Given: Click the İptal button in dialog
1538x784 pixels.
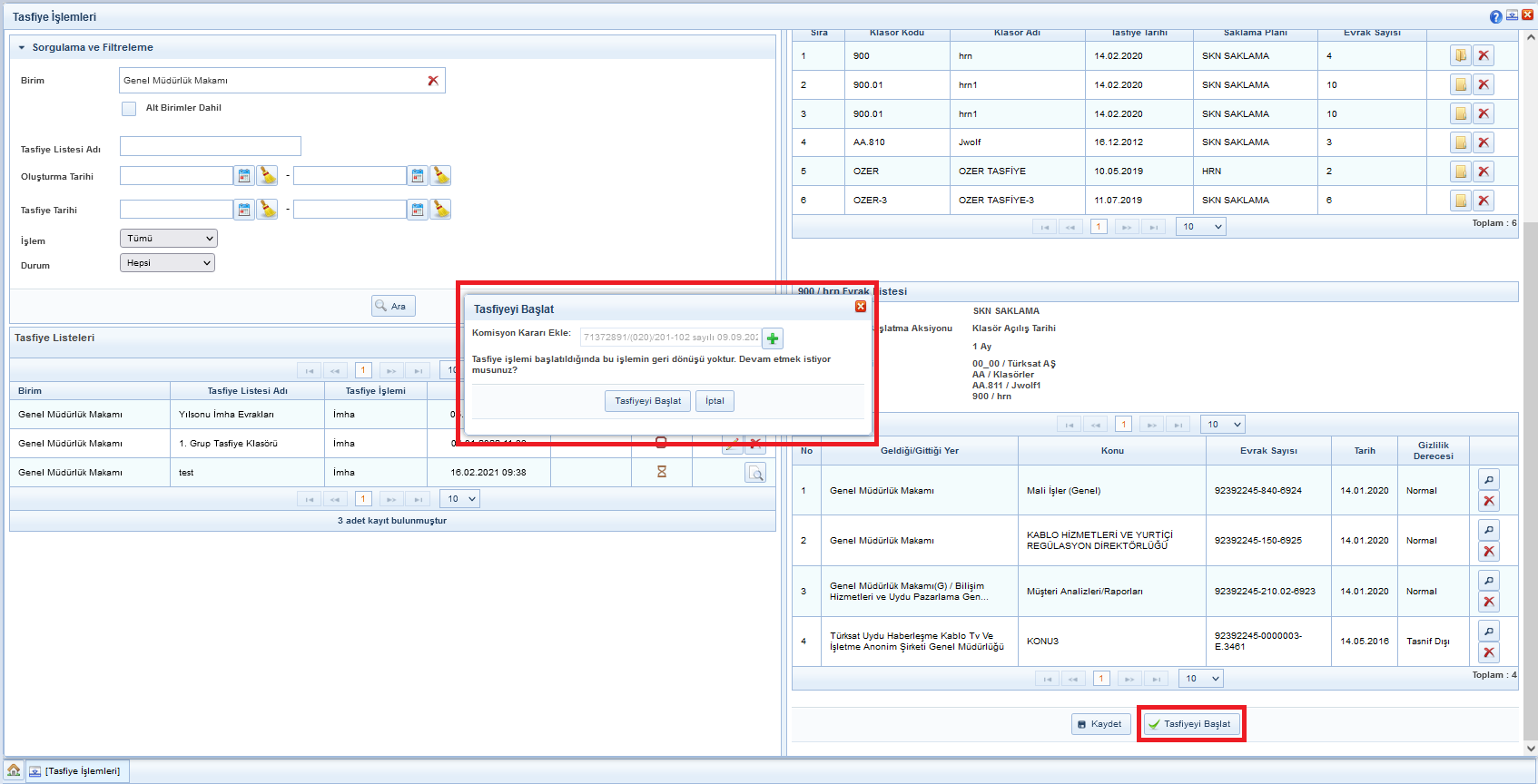Looking at the screenshot, I should 715,401.
